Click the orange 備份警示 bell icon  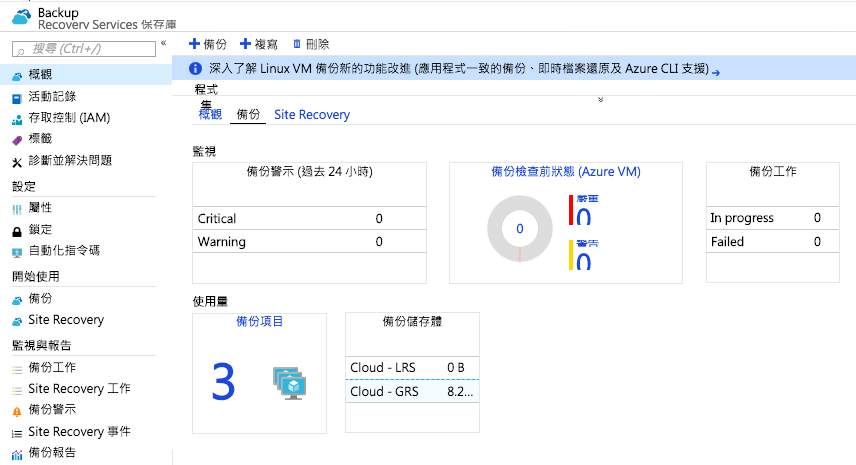pyautogui.click(x=17, y=412)
